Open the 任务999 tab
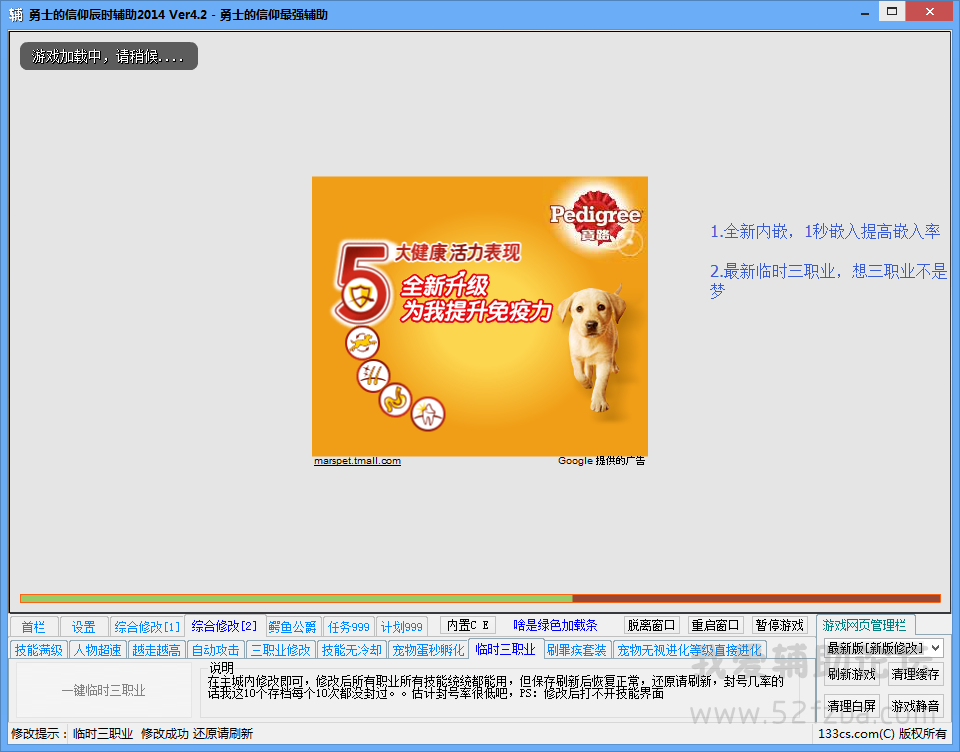 348,626
